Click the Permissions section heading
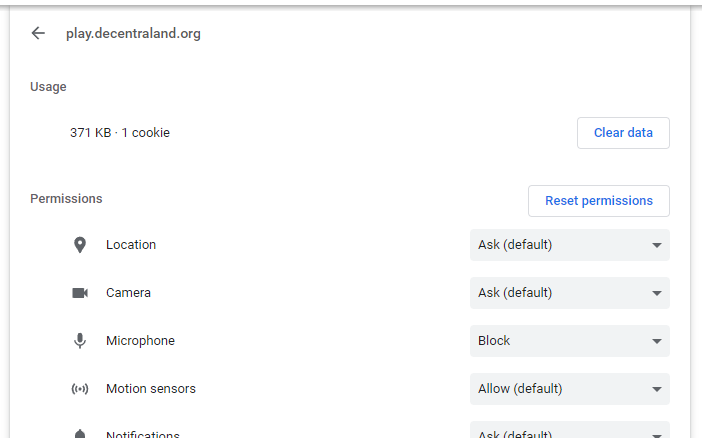 coord(66,199)
